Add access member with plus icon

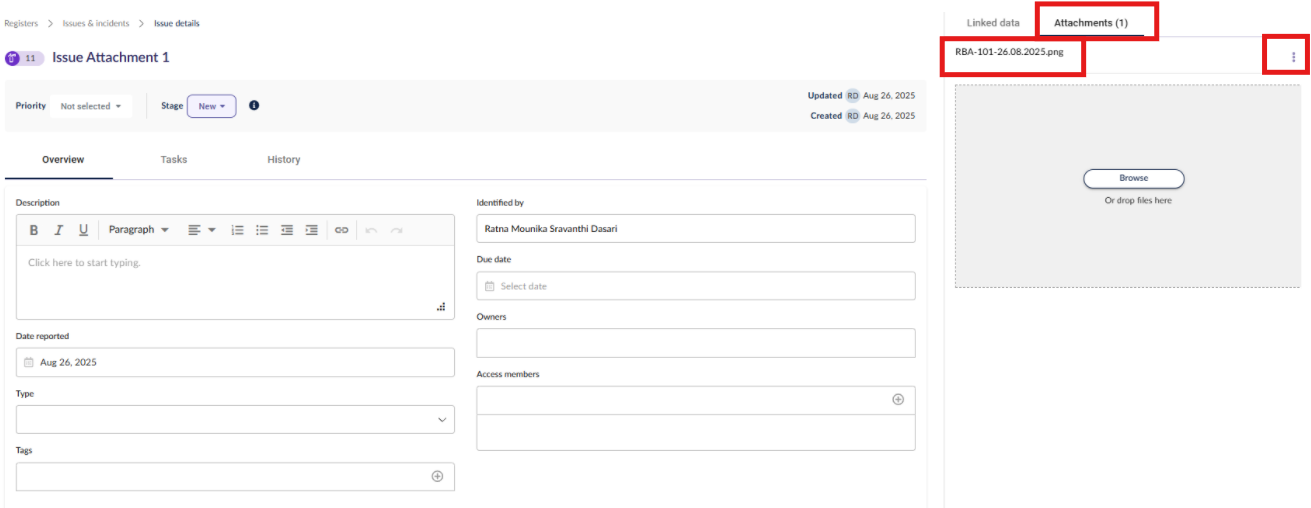897,399
